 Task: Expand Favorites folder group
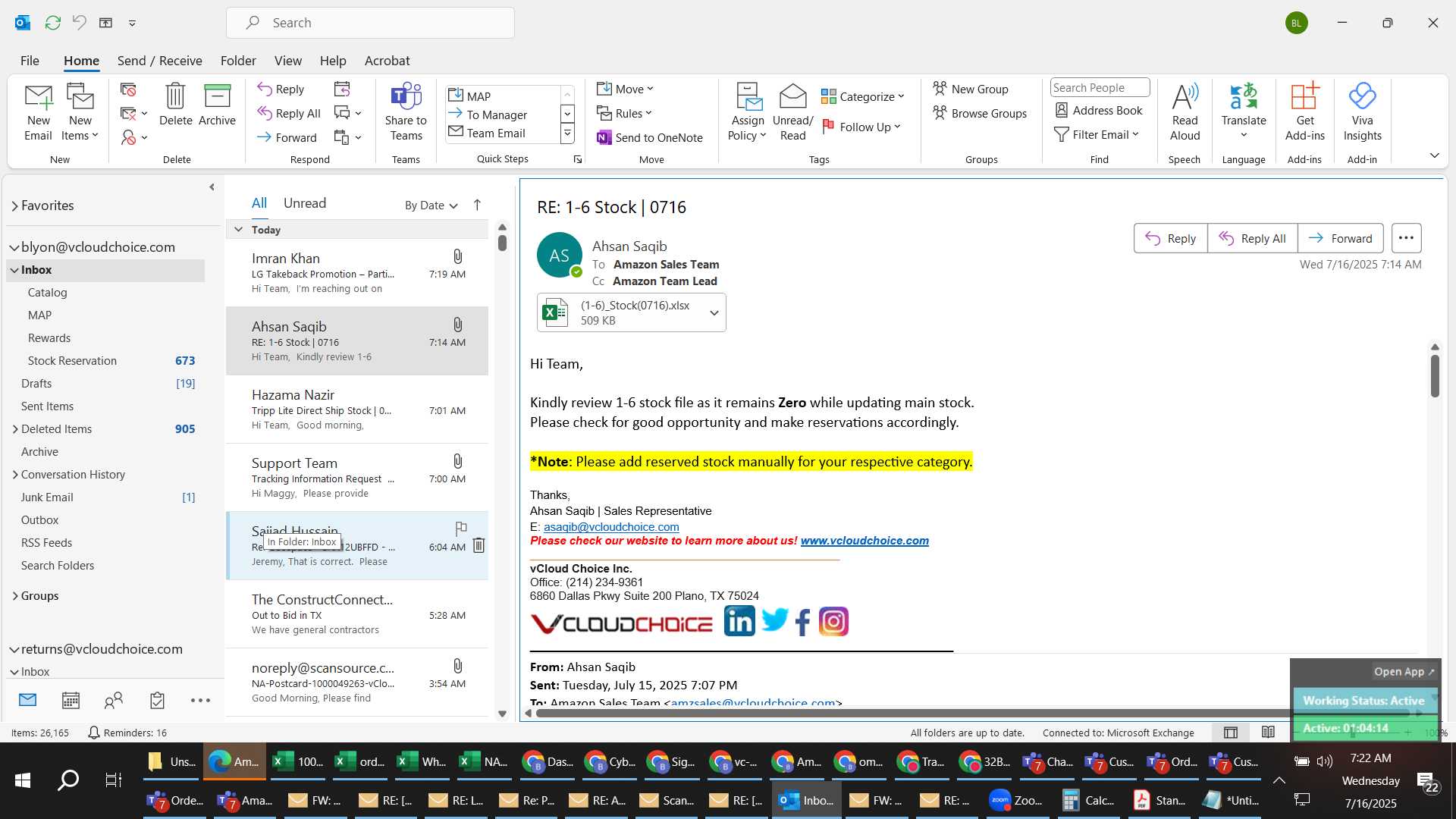tap(14, 206)
